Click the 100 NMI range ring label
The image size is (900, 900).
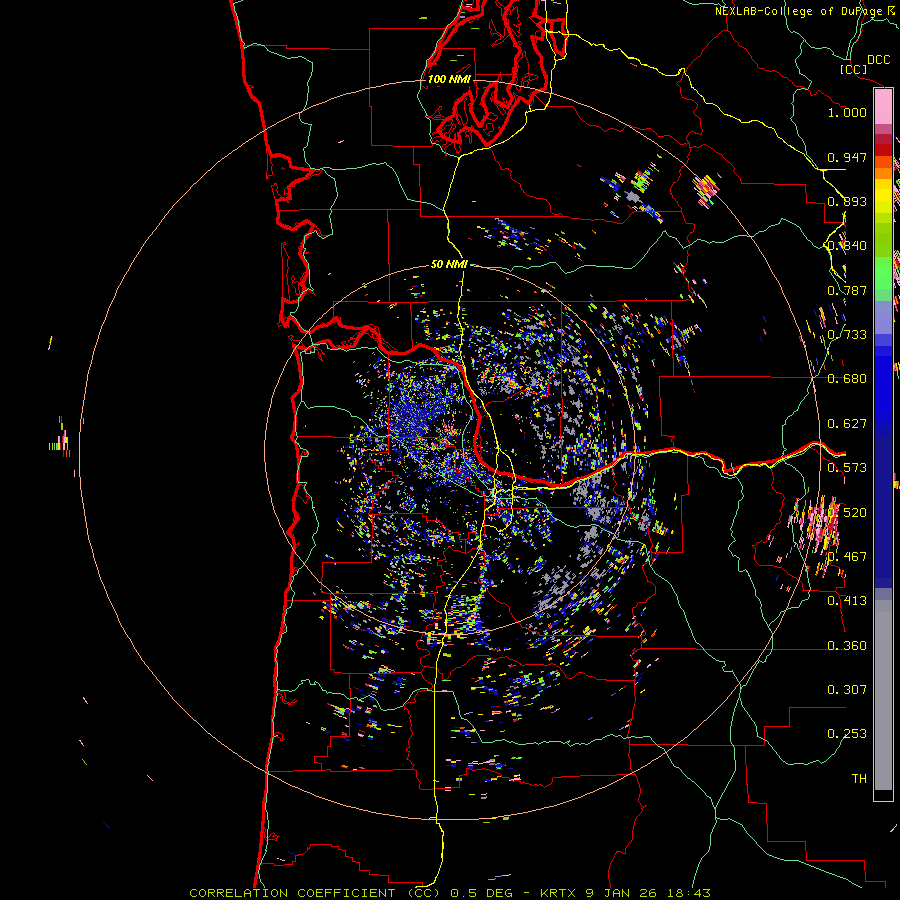click(449, 79)
